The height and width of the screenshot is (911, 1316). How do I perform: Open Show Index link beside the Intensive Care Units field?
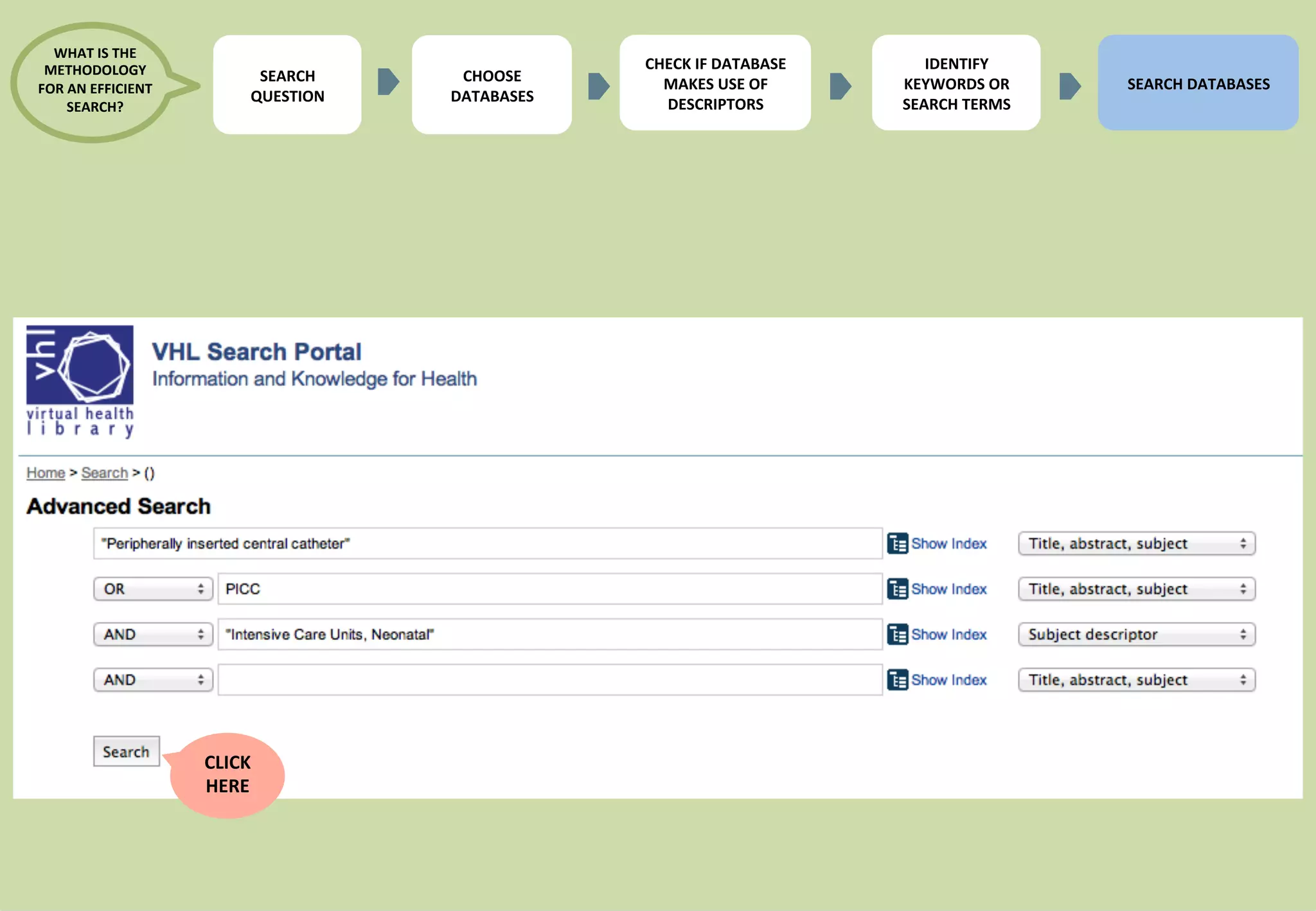click(948, 635)
